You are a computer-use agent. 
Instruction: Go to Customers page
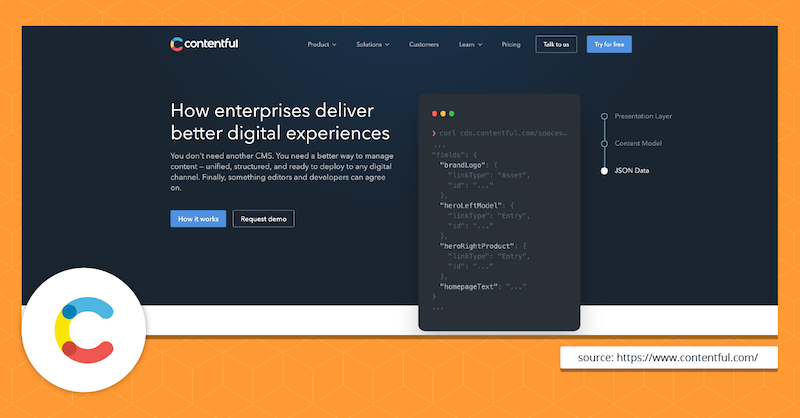coord(423,44)
